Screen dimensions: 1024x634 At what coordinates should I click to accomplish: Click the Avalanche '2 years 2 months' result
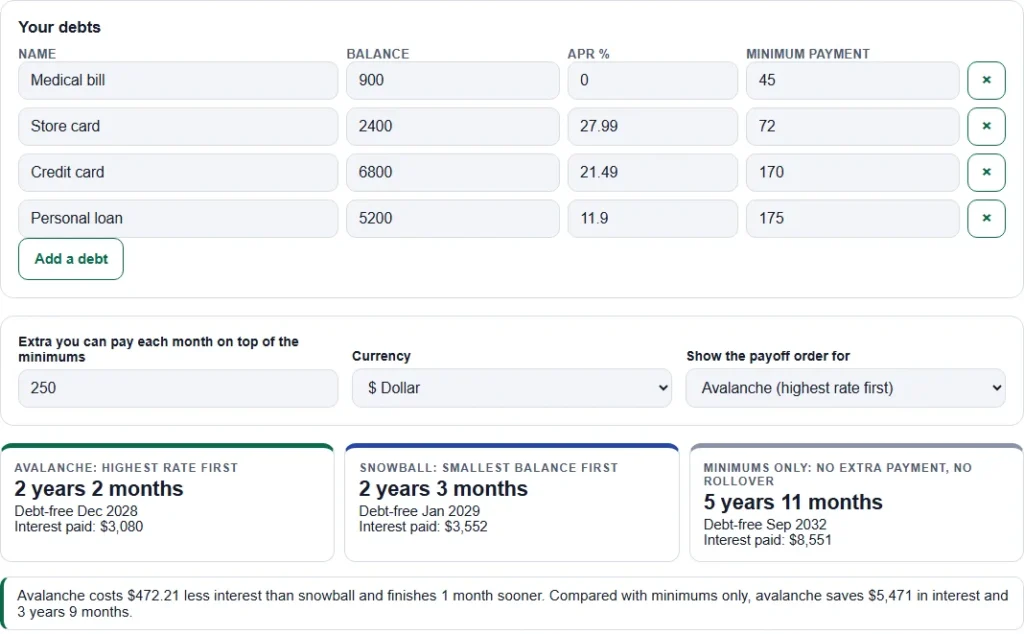pos(99,489)
